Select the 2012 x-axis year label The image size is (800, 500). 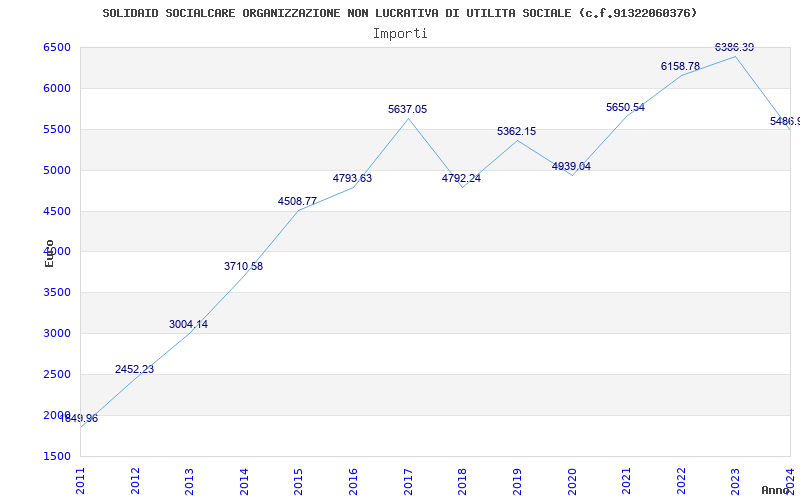click(x=135, y=481)
